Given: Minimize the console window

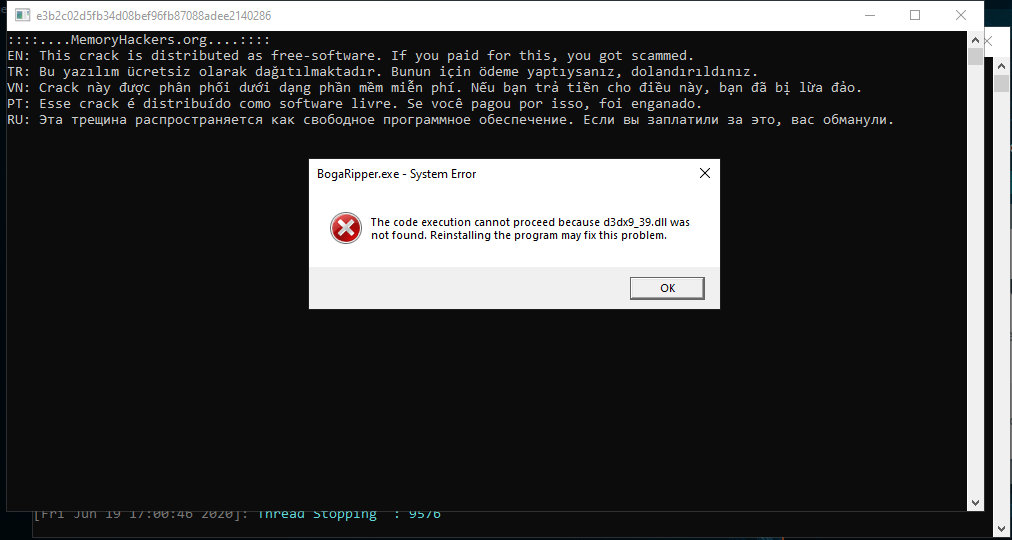Looking at the screenshot, I should pyautogui.click(x=869, y=15).
